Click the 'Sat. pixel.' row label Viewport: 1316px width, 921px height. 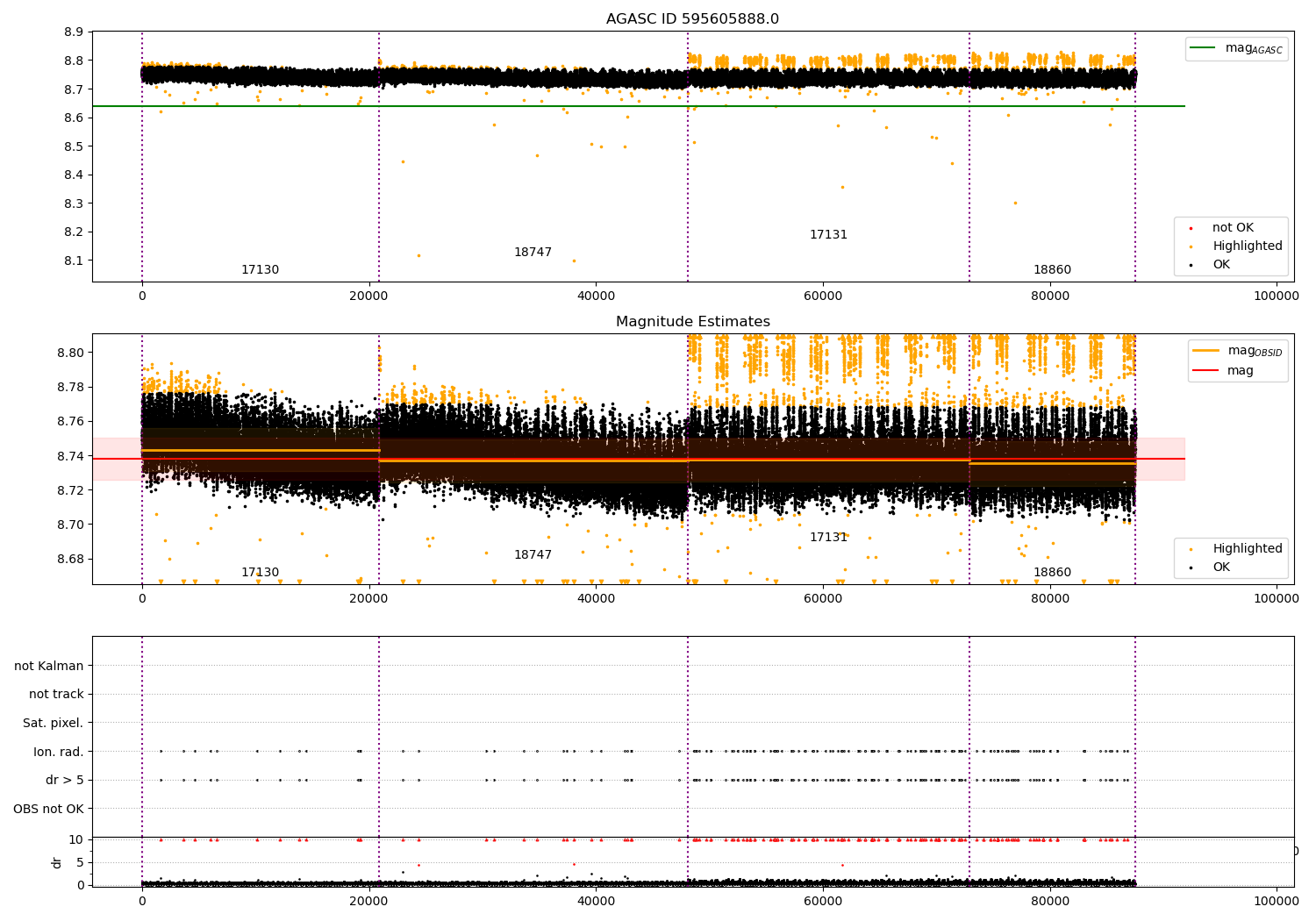tap(53, 723)
